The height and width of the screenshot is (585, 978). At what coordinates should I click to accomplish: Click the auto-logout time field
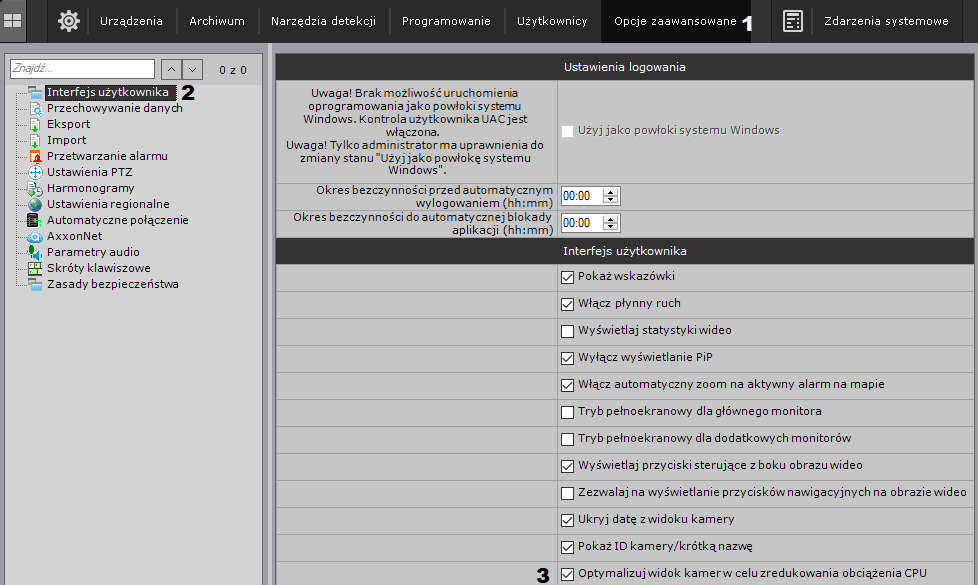(x=582, y=196)
